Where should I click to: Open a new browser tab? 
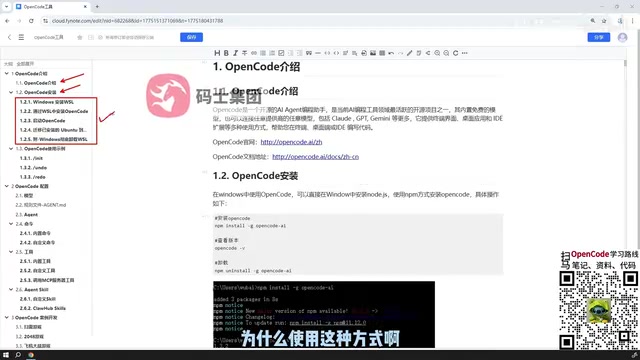tap(97, 7)
